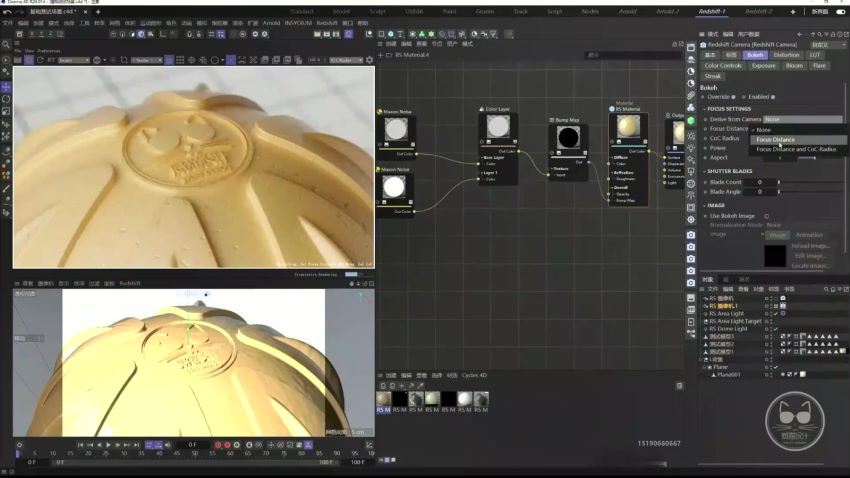The width and height of the screenshot is (850, 478).
Task: Adjust the Blade Count slider
Action: [x=810, y=182]
